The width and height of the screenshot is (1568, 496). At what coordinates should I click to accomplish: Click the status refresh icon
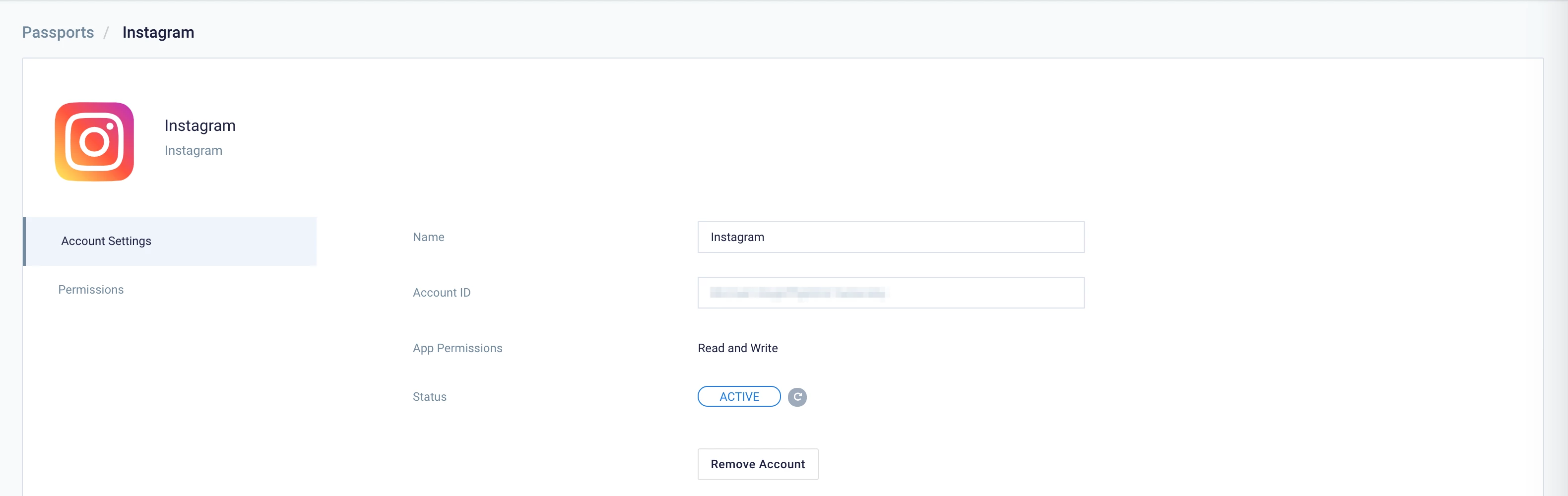(797, 397)
